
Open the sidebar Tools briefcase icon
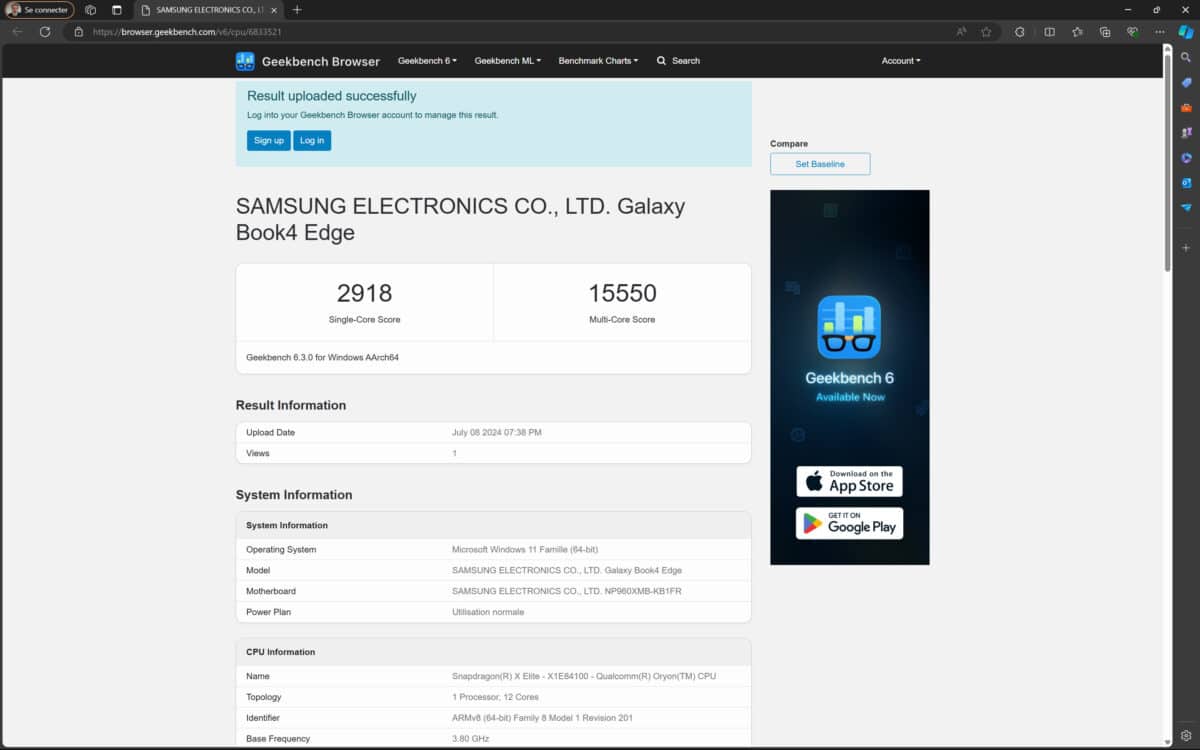pyautogui.click(x=1186, y=107)
